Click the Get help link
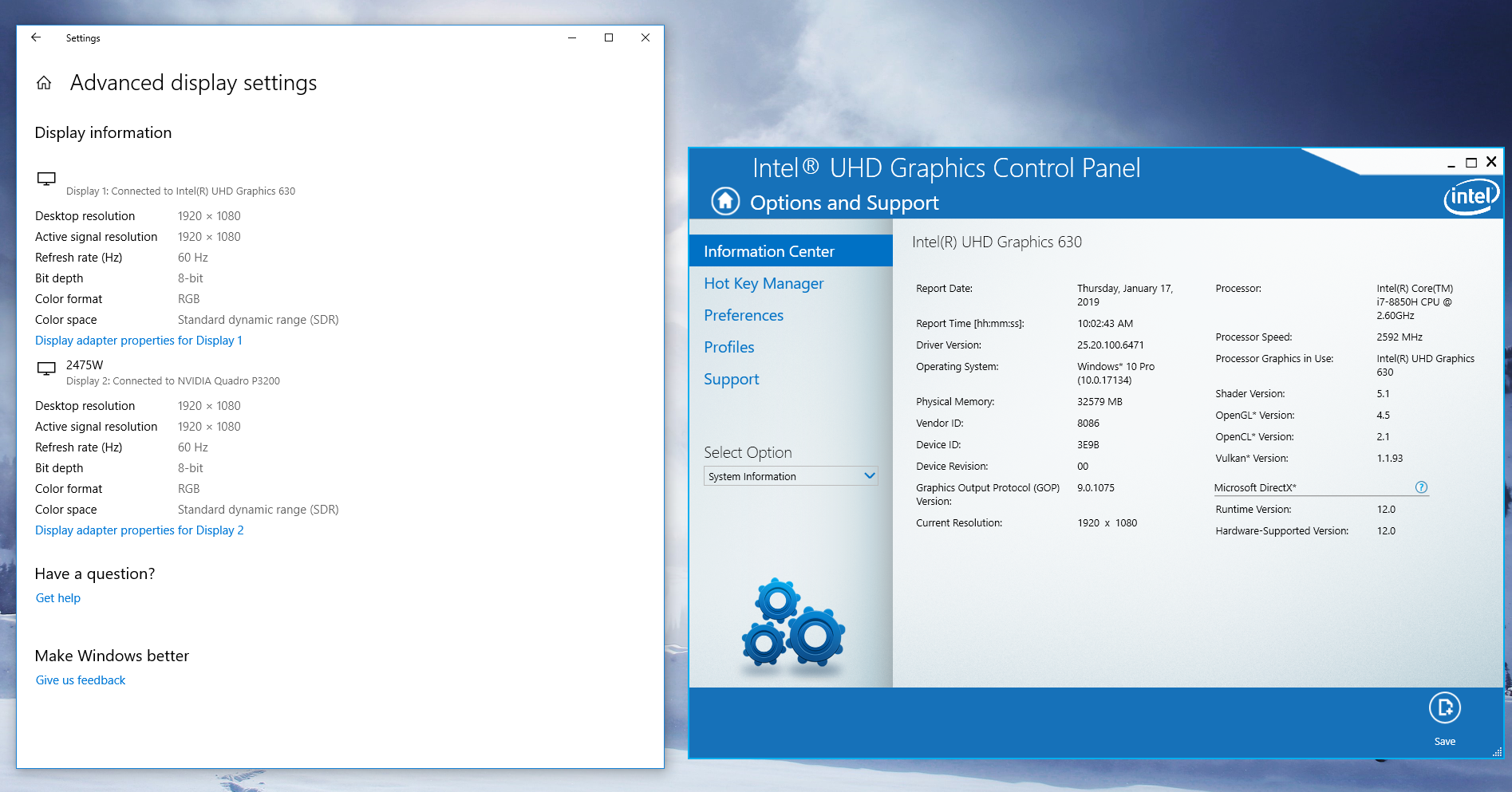The image size is (1512, 792). point(58,598)
